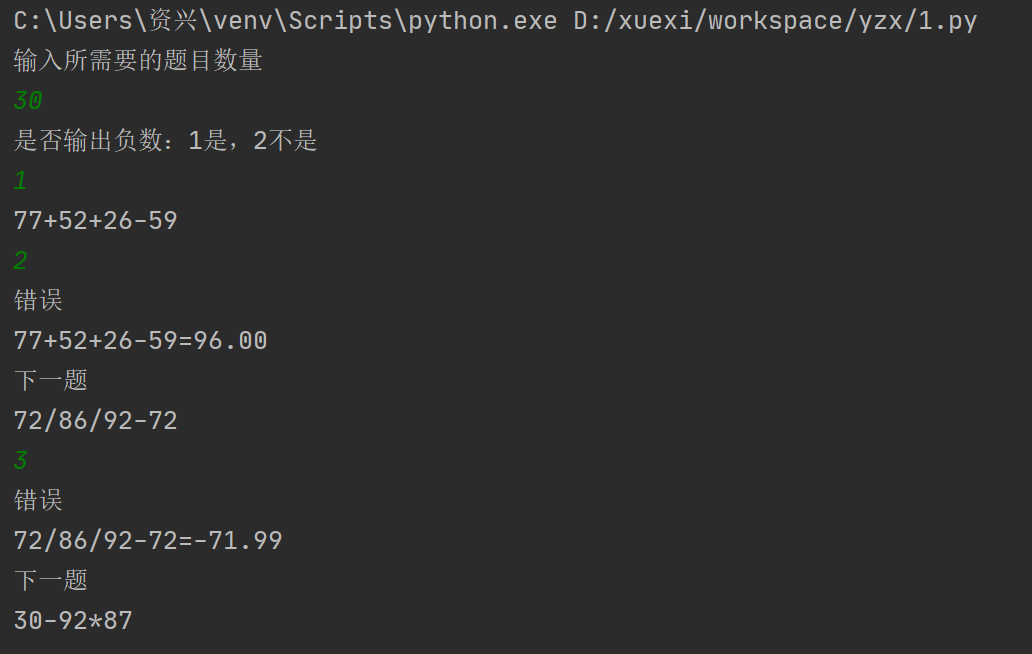Select the green input value 1
This screenshot has height=654, width=1032.
20,181
